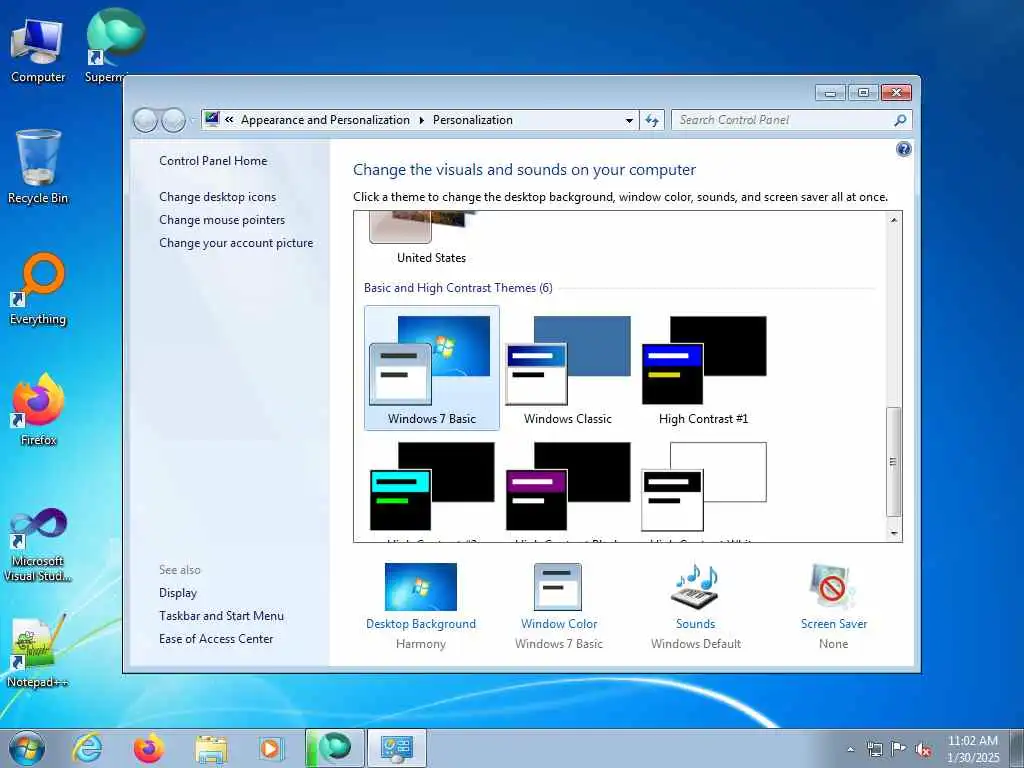Switch to the green app taskbar button

pos(335,748)
